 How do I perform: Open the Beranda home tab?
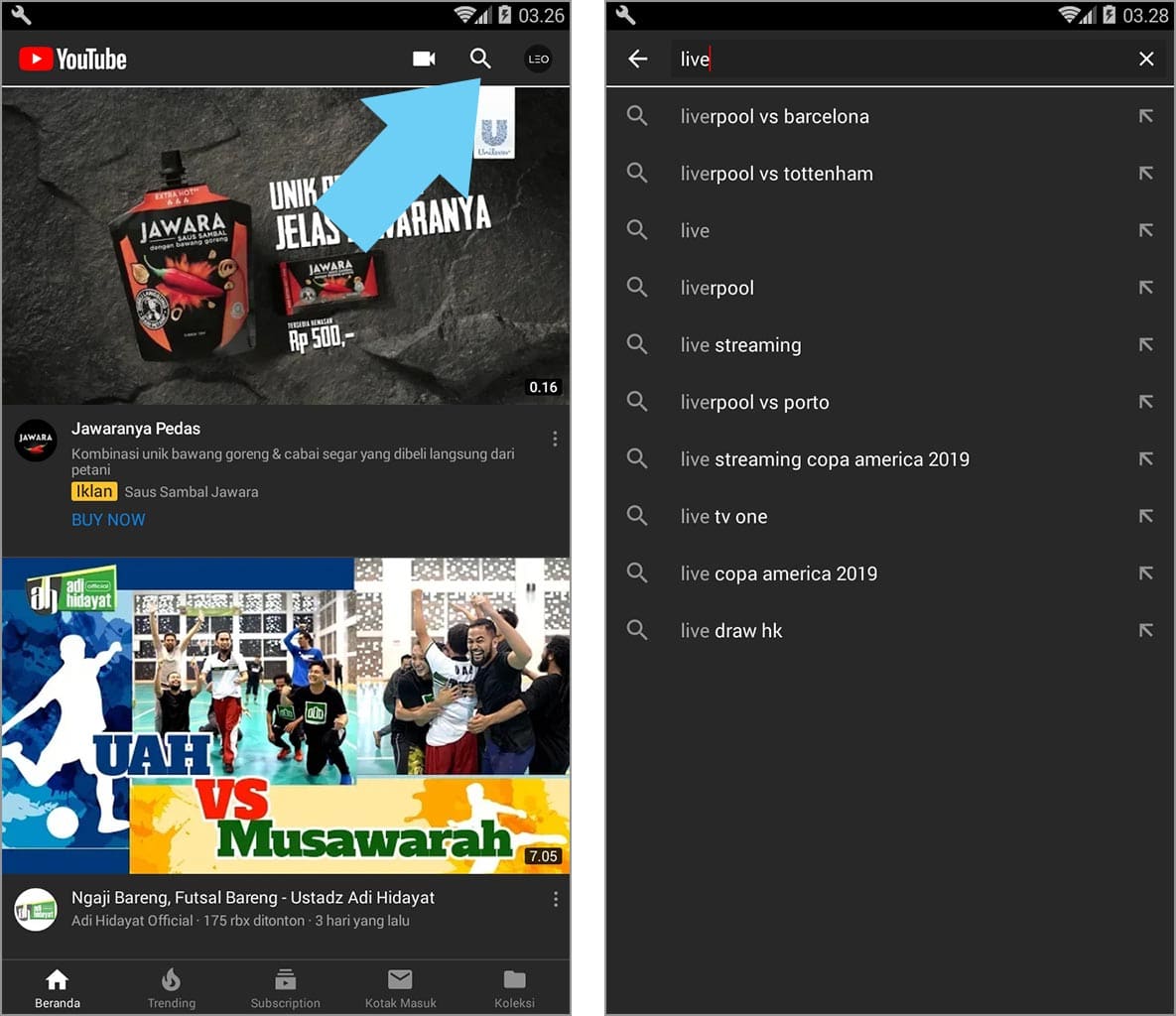coord(57,988)
